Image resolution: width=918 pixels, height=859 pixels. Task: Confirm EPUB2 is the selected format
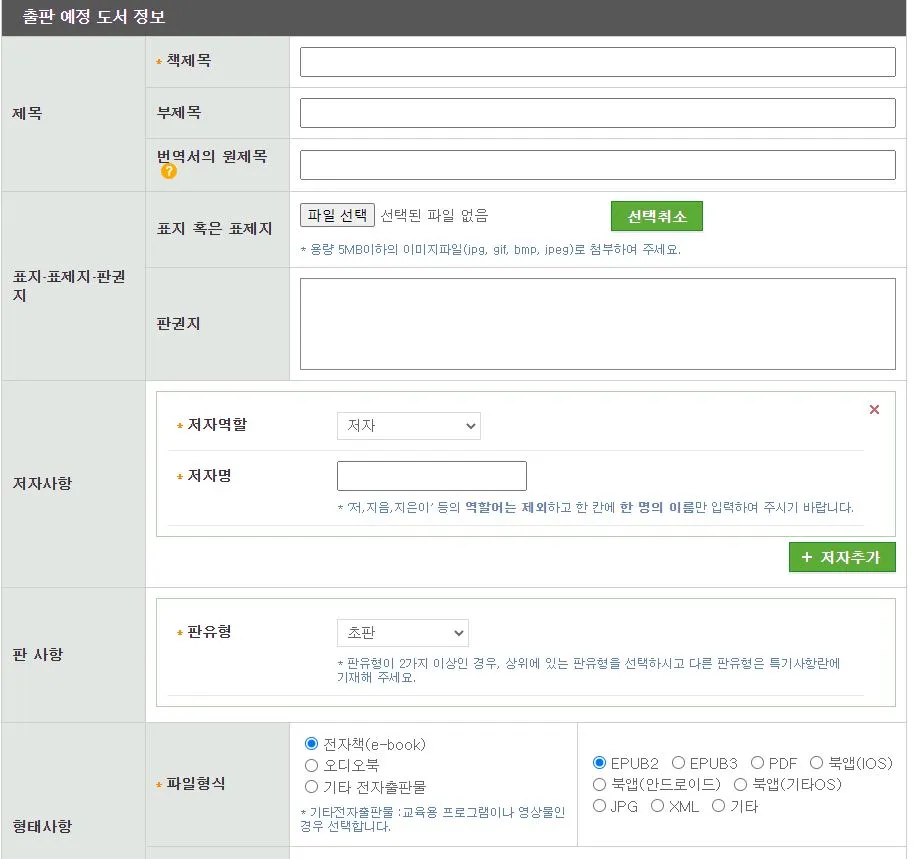[x=598, y=763]
